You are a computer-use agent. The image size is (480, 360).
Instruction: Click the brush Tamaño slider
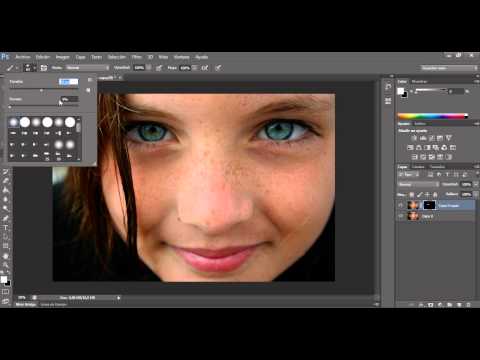pos(43,90)
